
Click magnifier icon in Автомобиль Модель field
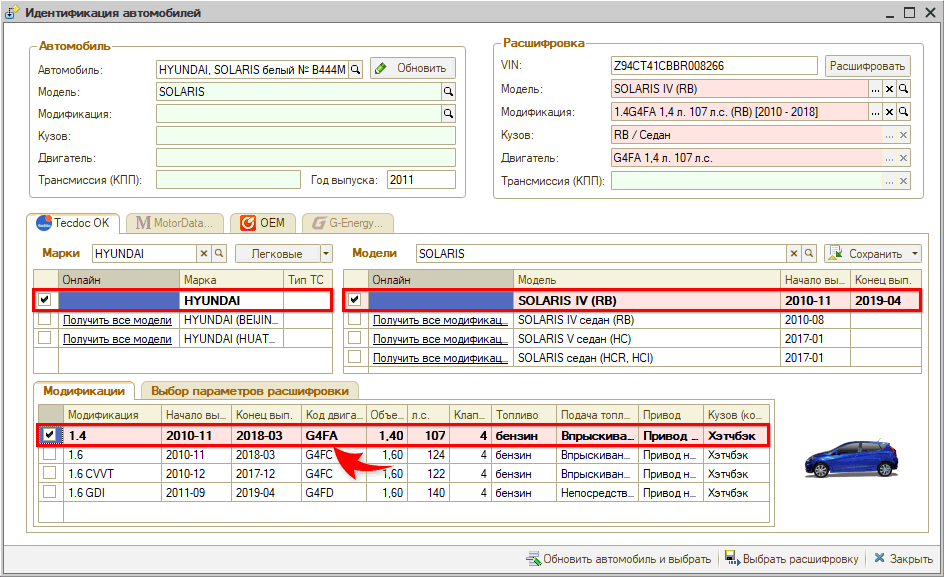tap(449, 91)
